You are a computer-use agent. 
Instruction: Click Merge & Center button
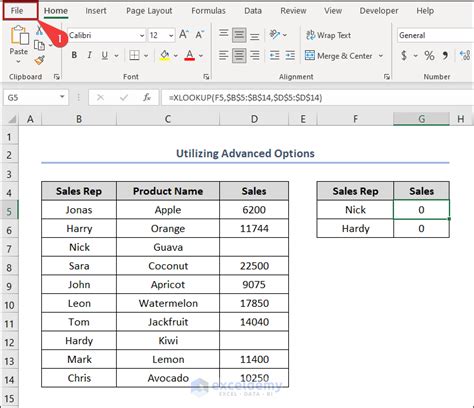338,56
